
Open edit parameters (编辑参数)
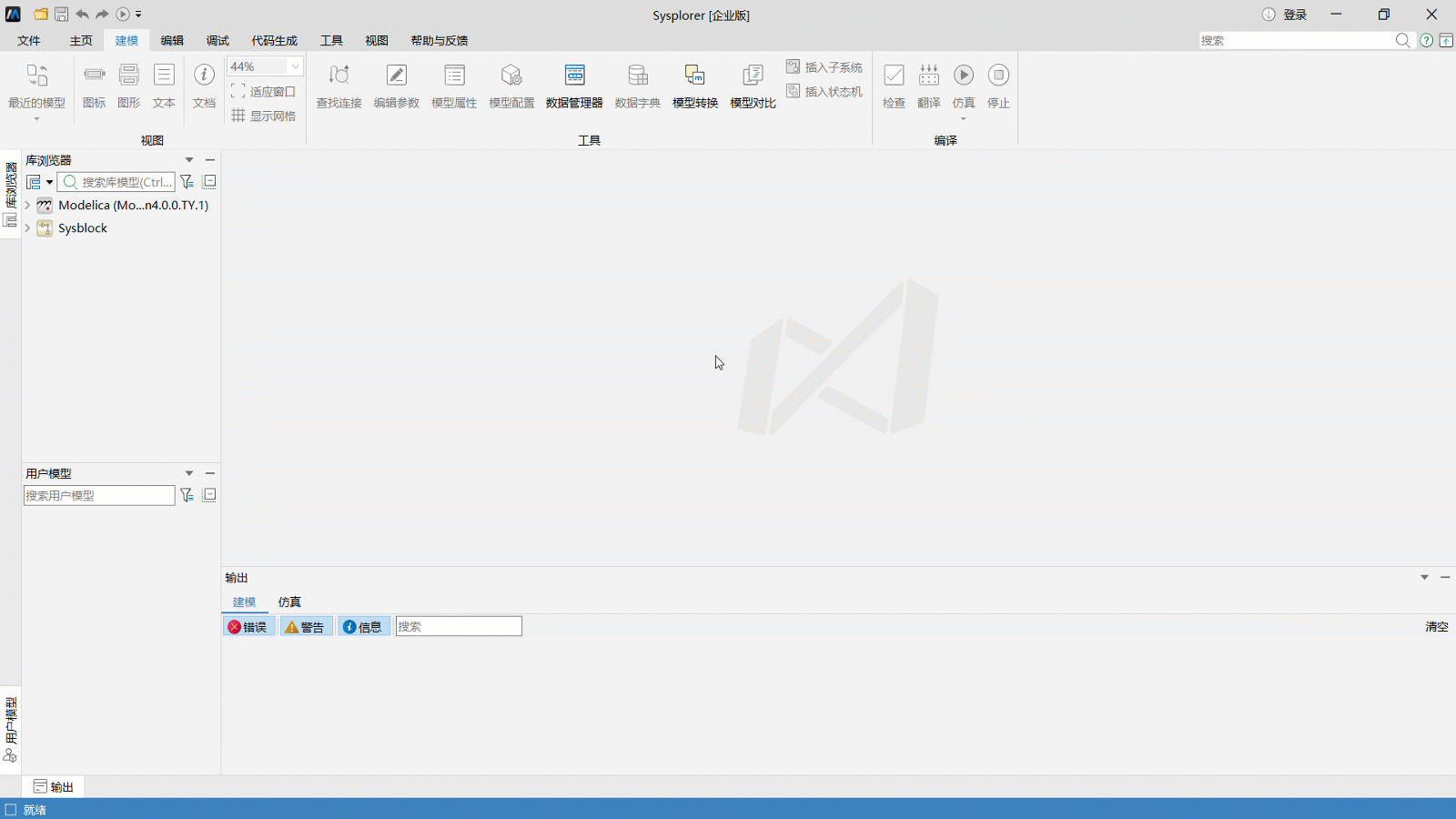[x=397, y=86]
